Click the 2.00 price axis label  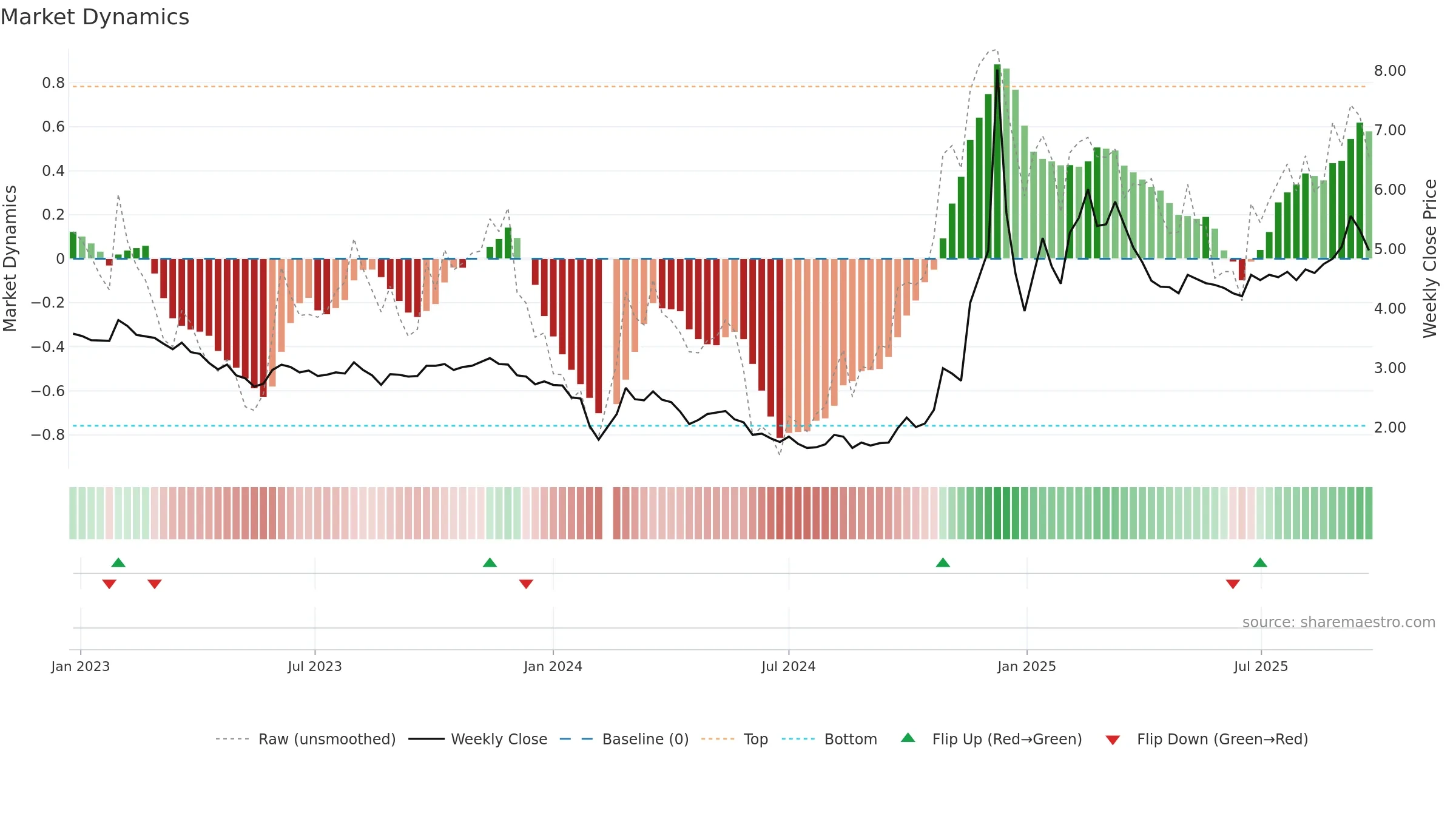[1390, 427]
